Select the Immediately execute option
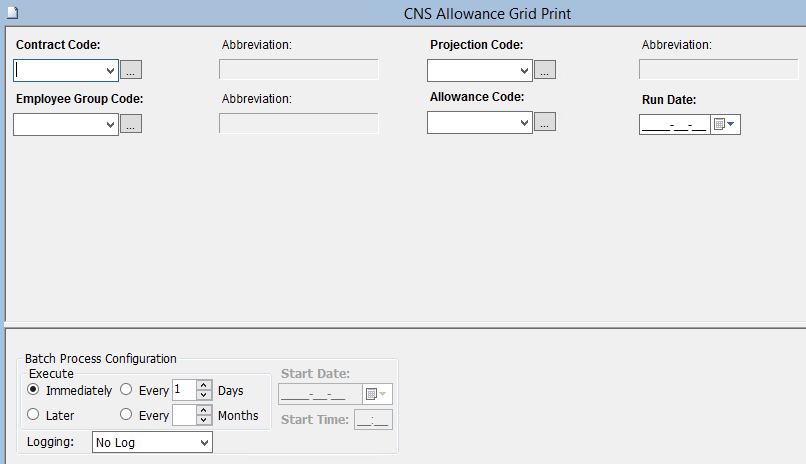Image resolution: width=806 pixels, height=464 pixels. pyautogui.click(x=34, y=390)
